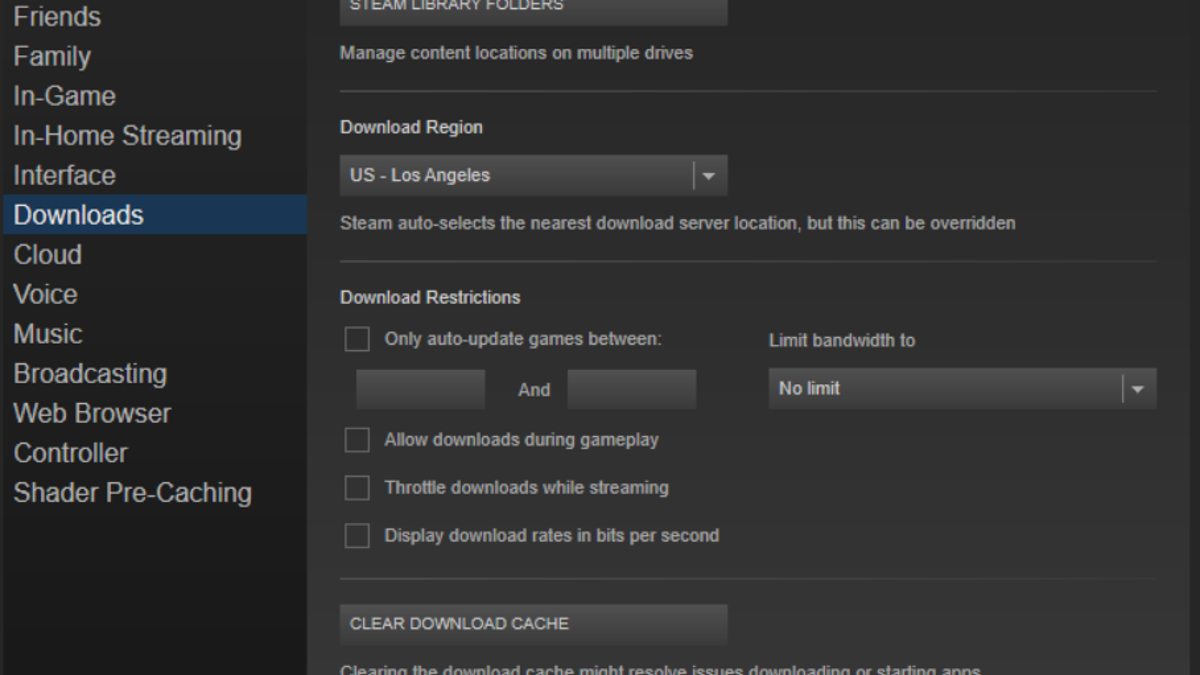This screenshot has height=675, width=1200.
Task: Tick Allow downloads during gameplay
Action: pos(357,440)
